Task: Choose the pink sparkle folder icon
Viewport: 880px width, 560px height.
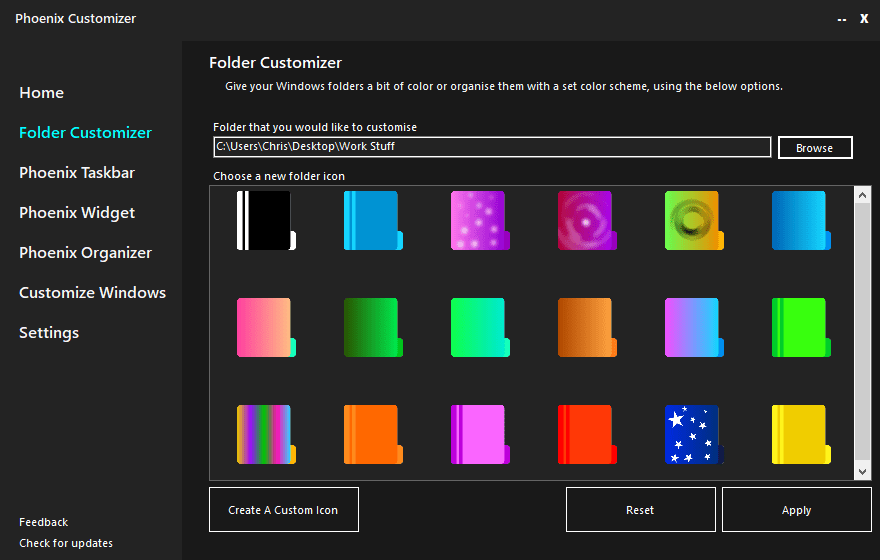Action: click(x=479, y=220)
